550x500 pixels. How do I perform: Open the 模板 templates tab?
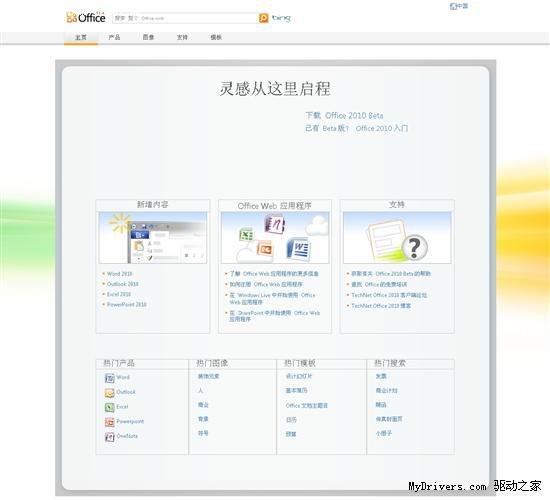216,37
